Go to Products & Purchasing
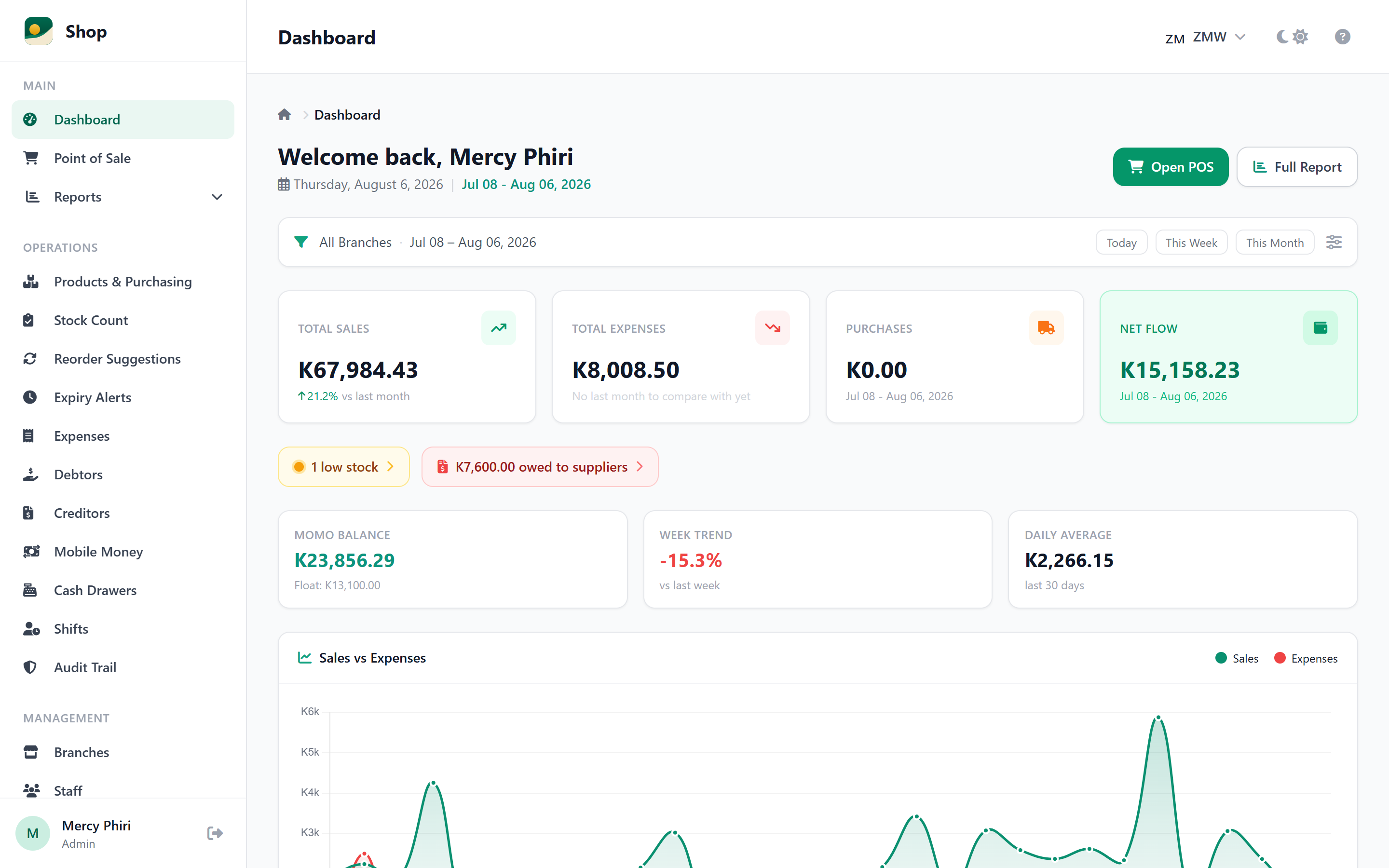1389x868 pixels. (123, 281)
